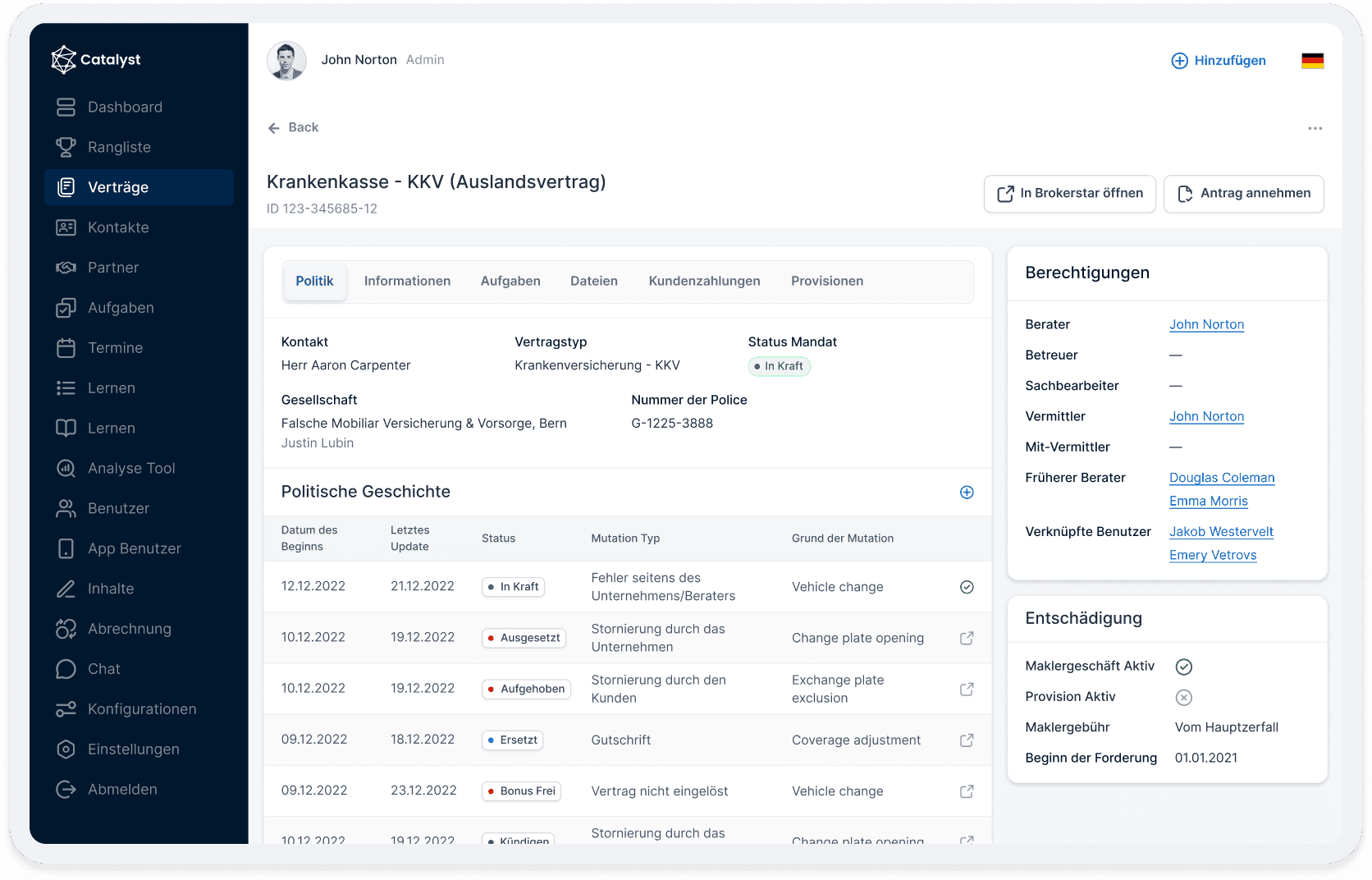This screenshot has width=1372, height=880.
Task: Click Exchange plate exclusion cell
Action: [838, 690]
